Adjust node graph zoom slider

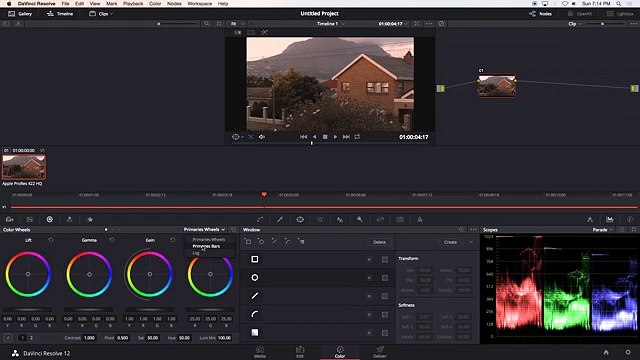click(606, 24)
